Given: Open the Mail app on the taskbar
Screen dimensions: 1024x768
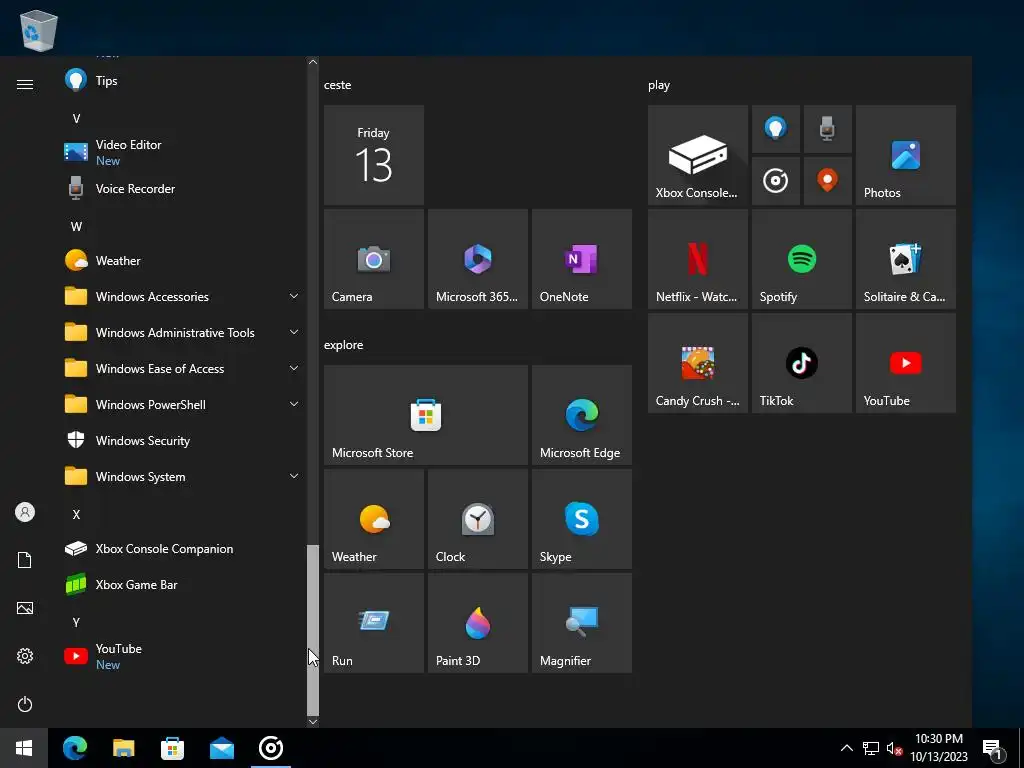Looking at the screenshot, I should [x=221, y=748].
